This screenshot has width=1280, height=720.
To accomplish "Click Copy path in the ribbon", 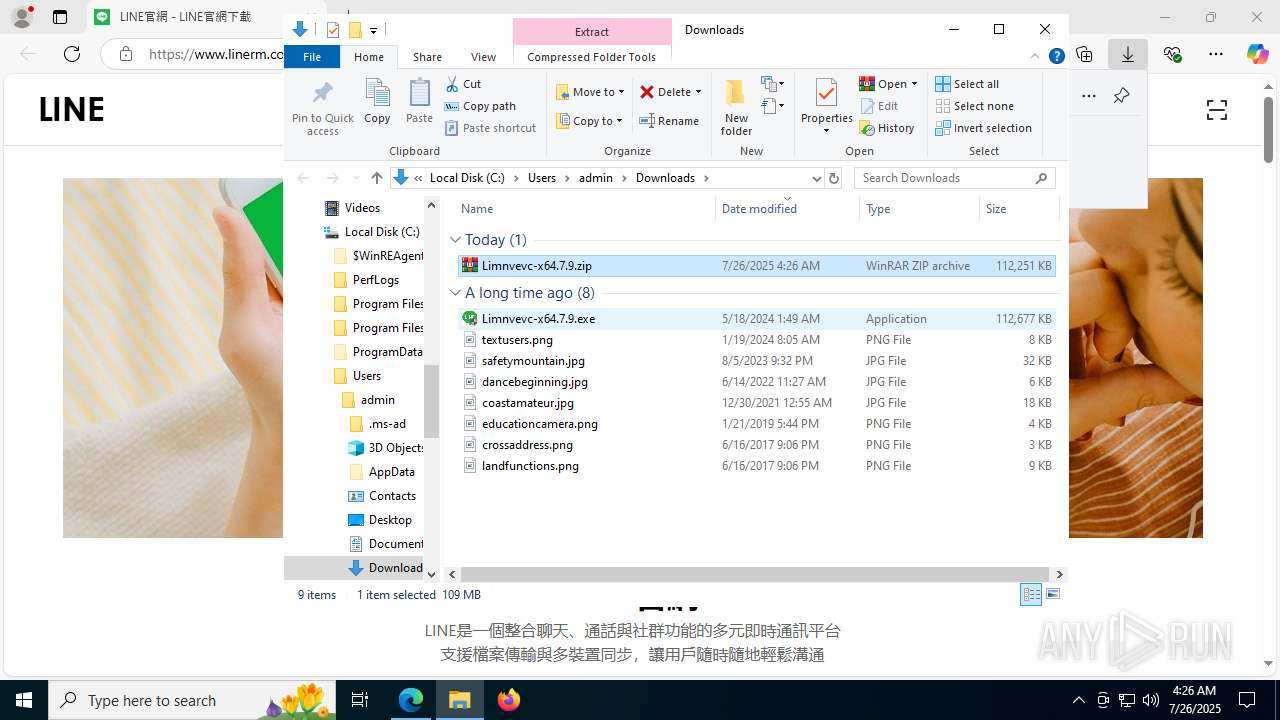I will (x=480, y=106).
